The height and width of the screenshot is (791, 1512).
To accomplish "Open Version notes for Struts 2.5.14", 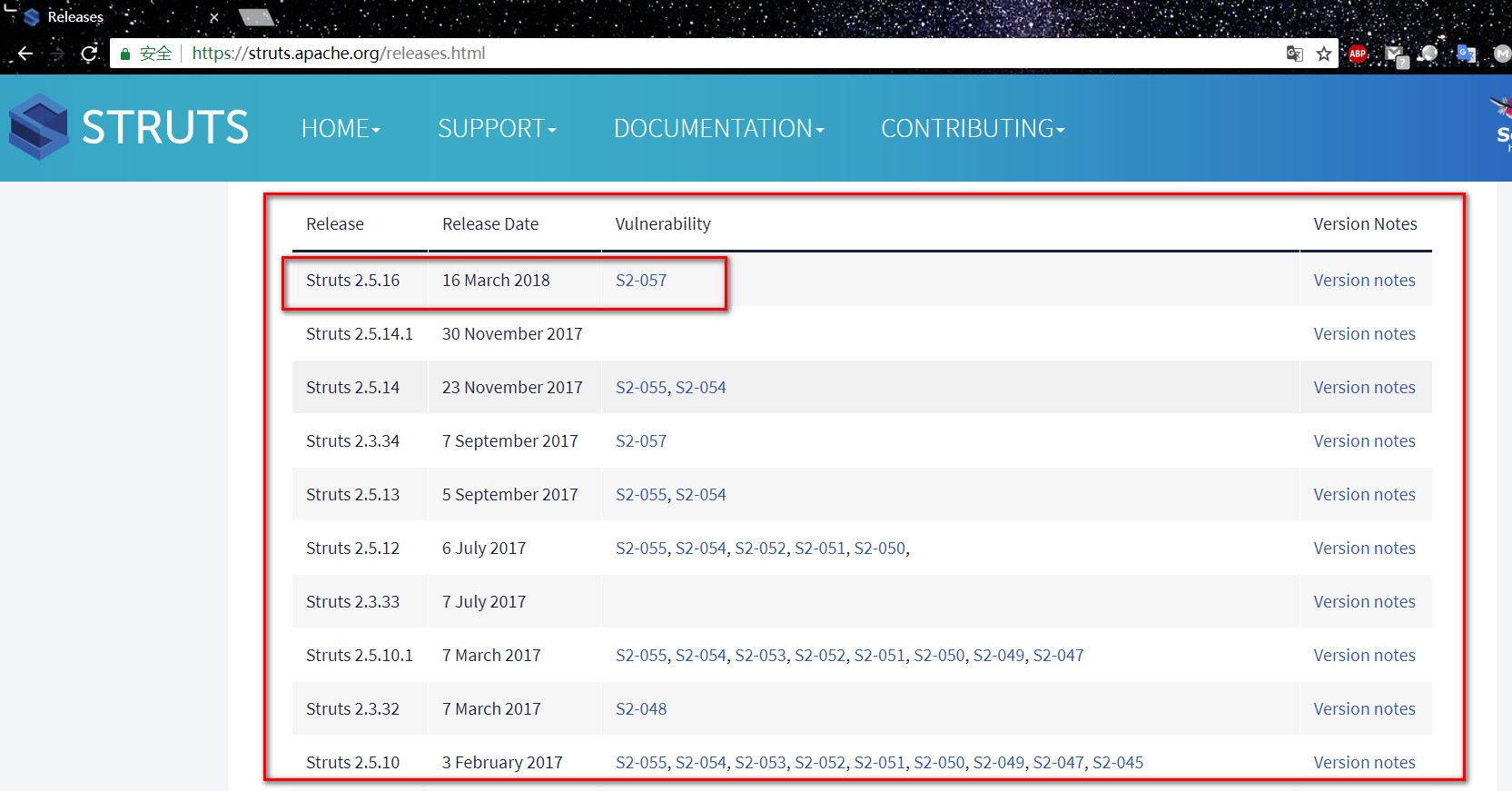I will tap(1364, 388).
